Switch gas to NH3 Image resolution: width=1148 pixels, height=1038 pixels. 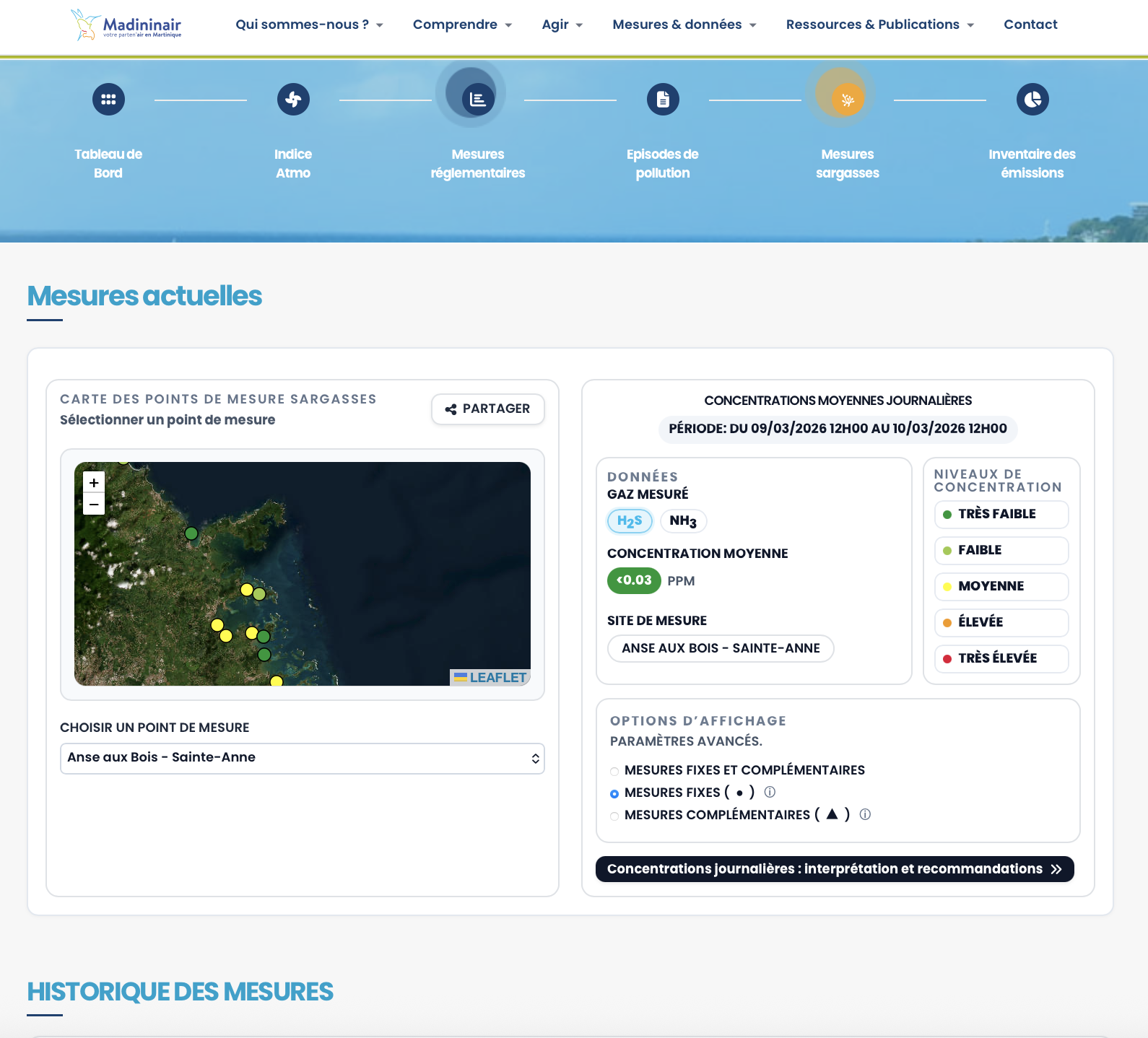pos(683,521)
